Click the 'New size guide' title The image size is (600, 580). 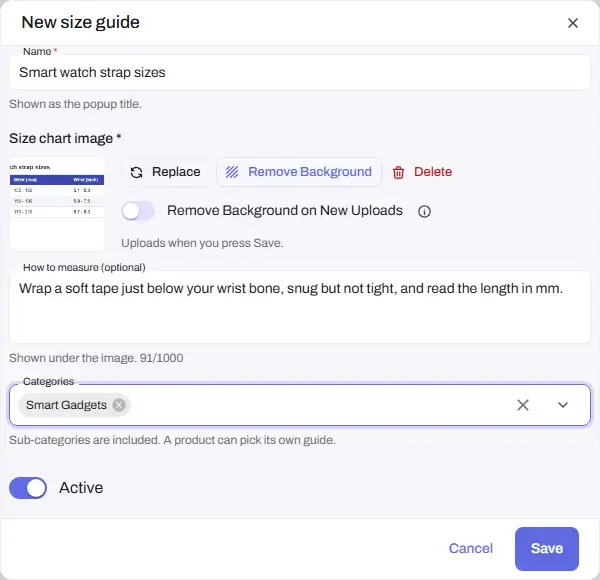pyautogui.click(x=80, y=22)
